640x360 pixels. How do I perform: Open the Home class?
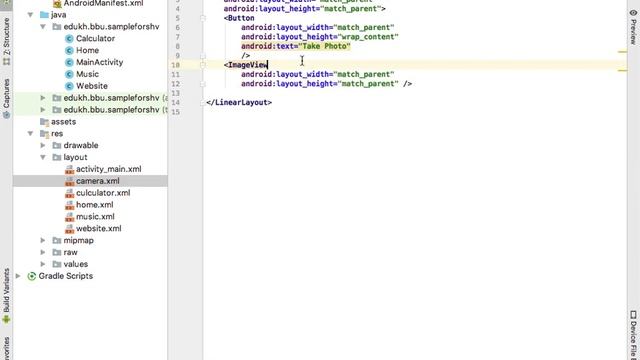(87, 50)
